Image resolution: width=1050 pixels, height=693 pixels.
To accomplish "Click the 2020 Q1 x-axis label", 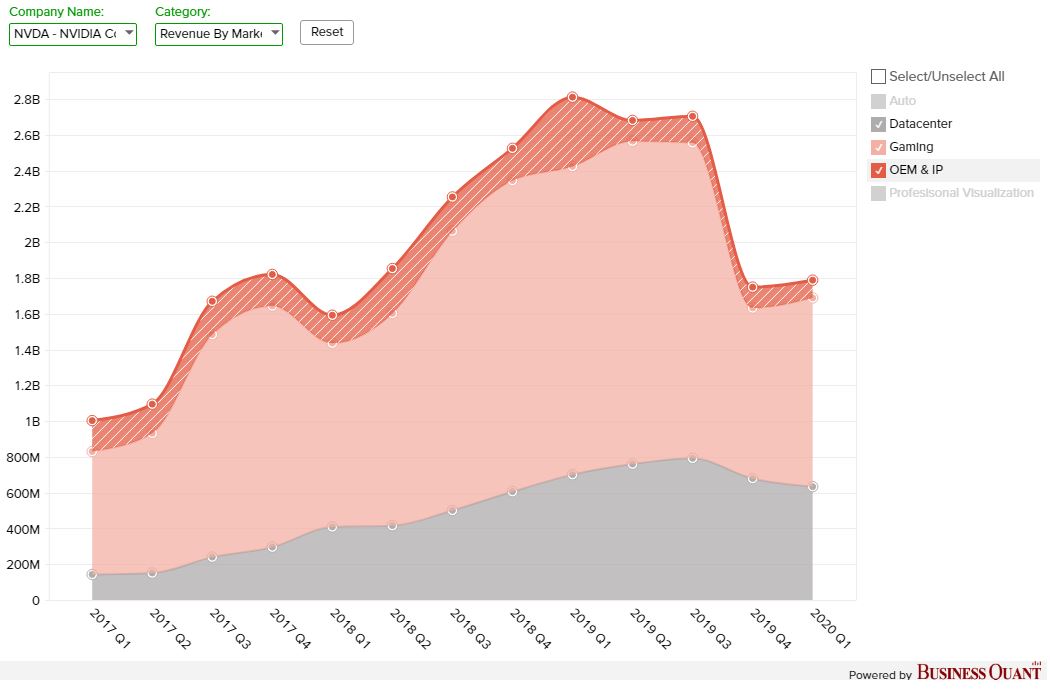I will point(830,629).
